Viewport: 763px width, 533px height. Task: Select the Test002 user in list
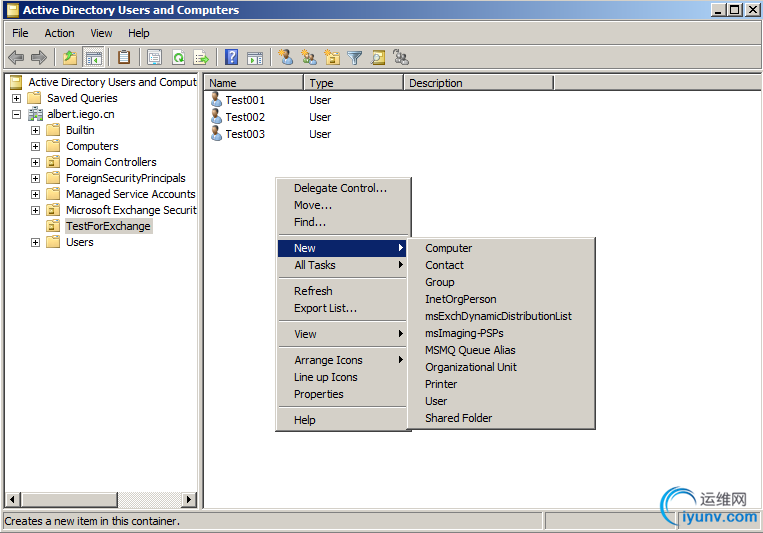(245, 117)
